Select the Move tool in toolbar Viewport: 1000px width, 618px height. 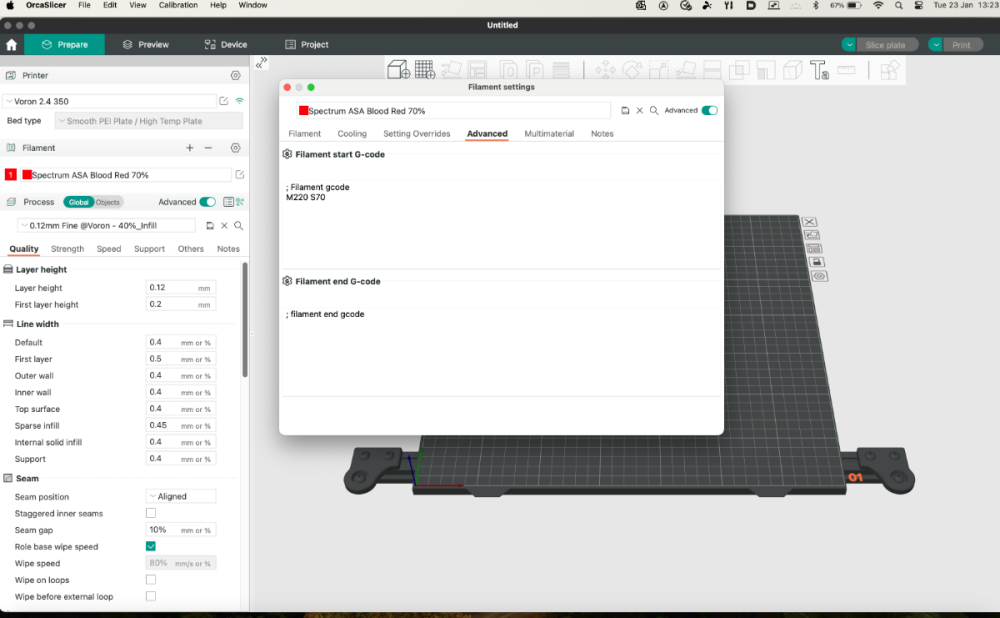605,70
